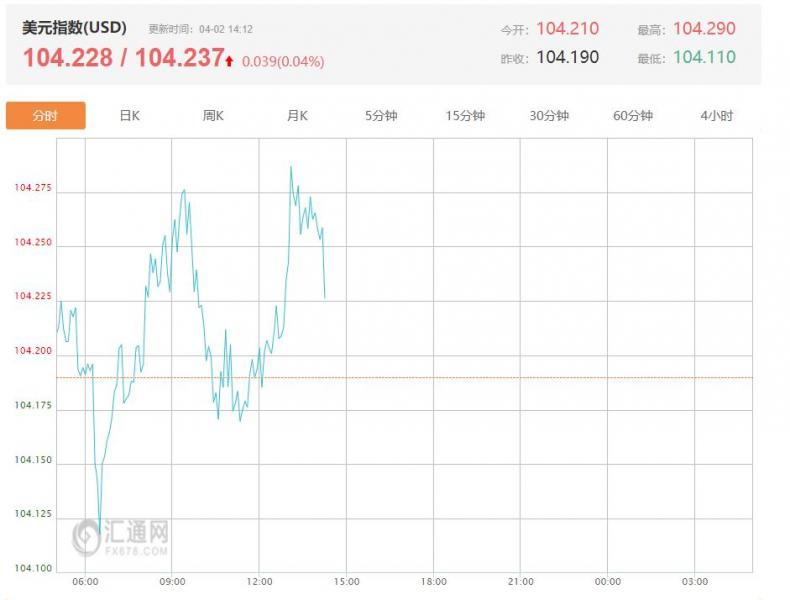The width and height of the screenshot is (790, 600).
Task: Switch to the 4小时 interval tab
Action: coord(717,116)
